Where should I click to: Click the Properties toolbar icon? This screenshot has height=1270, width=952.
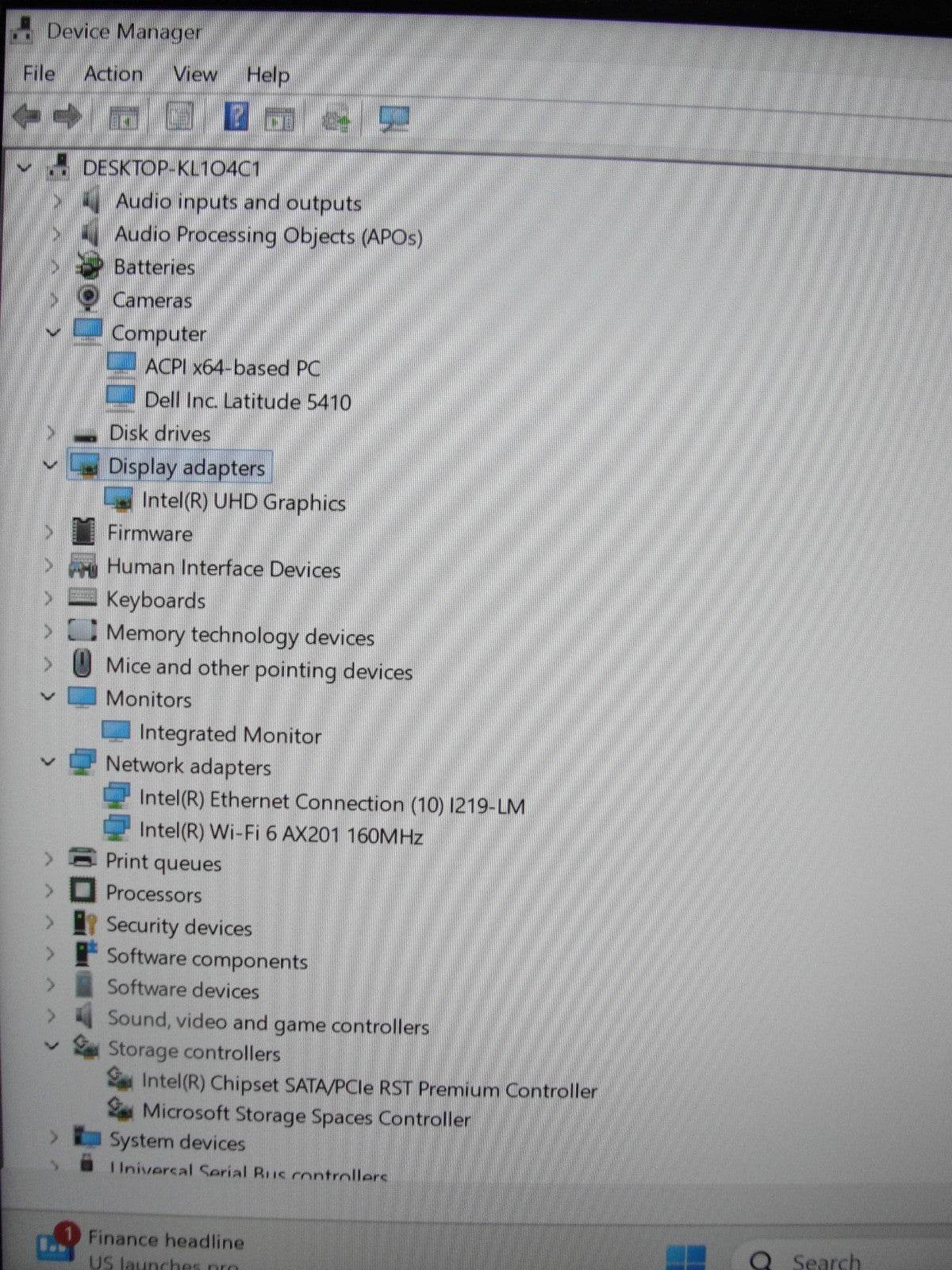click(x=179, y=117)
